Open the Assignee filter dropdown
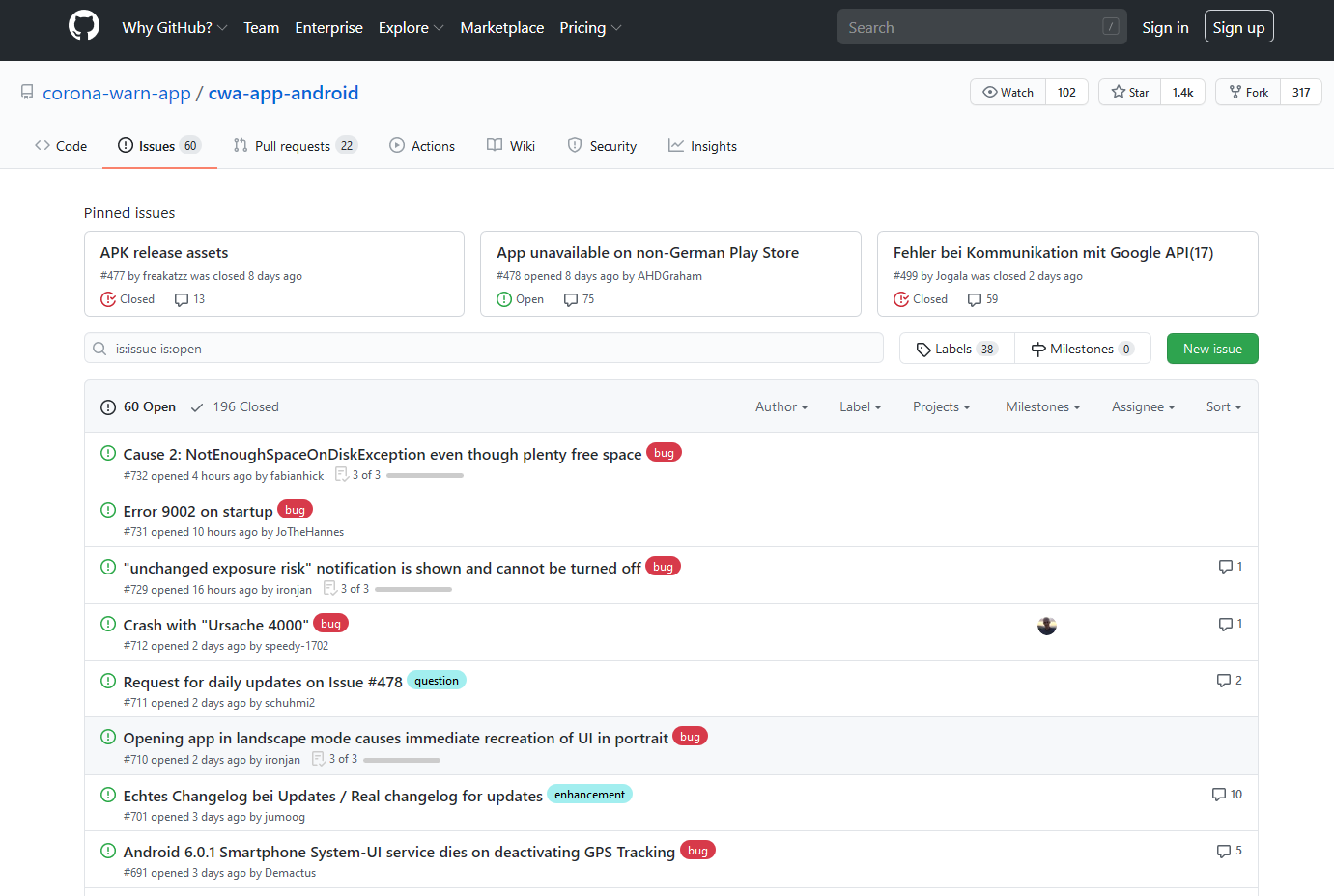This screenshot has width=1334, height=896. pyautogui.click(x=1144, y=406)
